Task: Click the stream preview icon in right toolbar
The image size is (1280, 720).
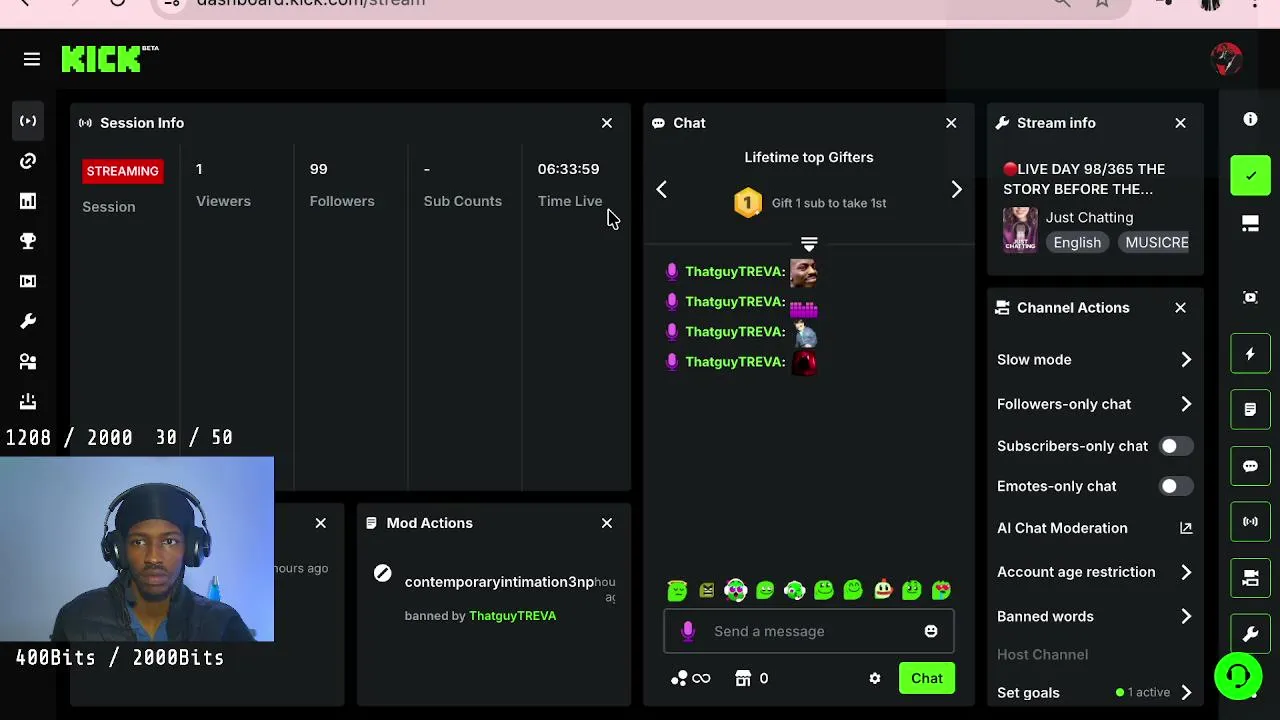Action: coord(1250,297)
